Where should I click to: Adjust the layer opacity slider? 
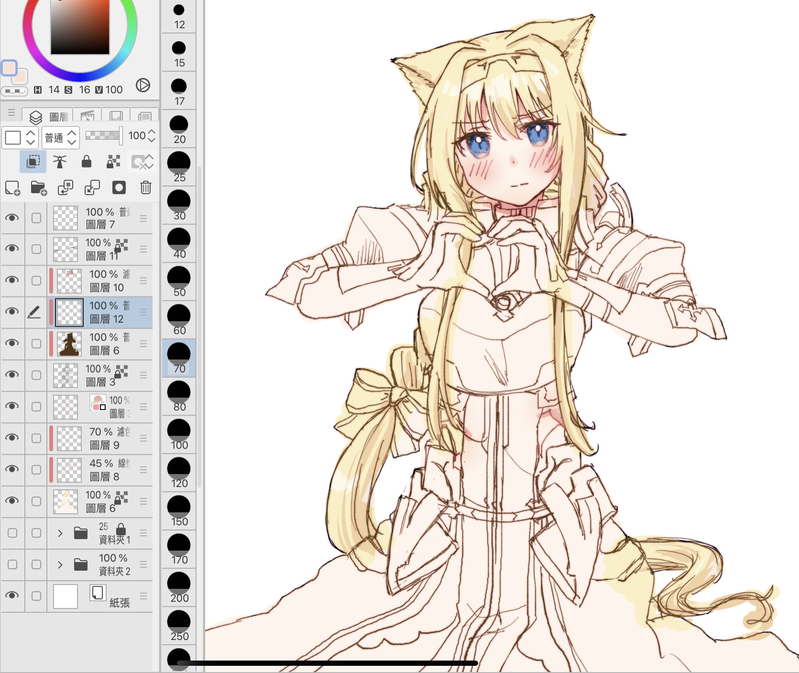click(x=104, y=136)
